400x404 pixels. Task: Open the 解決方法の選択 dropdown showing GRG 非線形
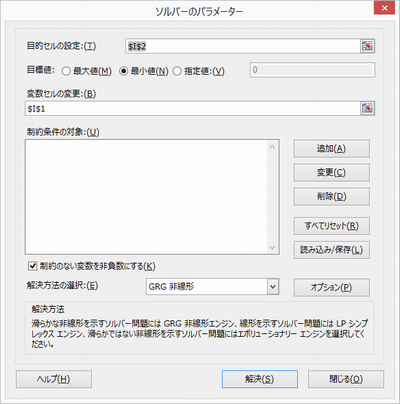212,287
